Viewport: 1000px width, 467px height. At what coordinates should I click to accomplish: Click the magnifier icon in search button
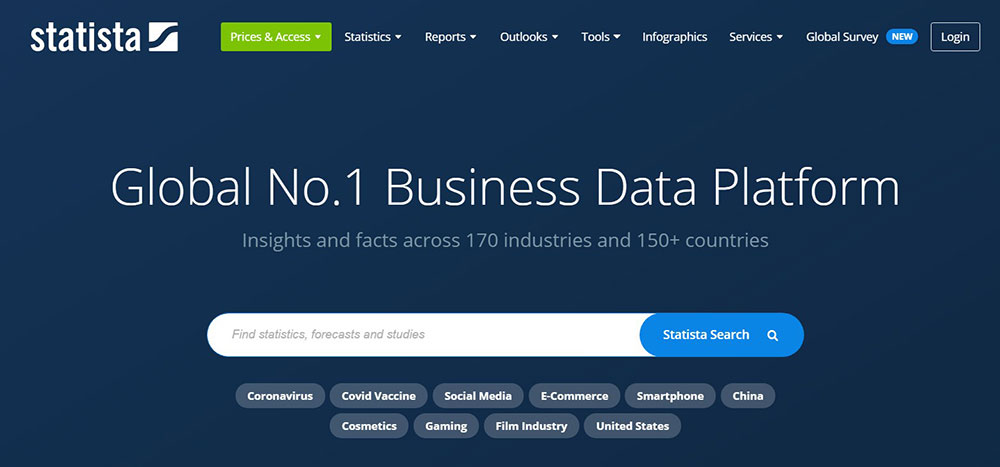772,335
